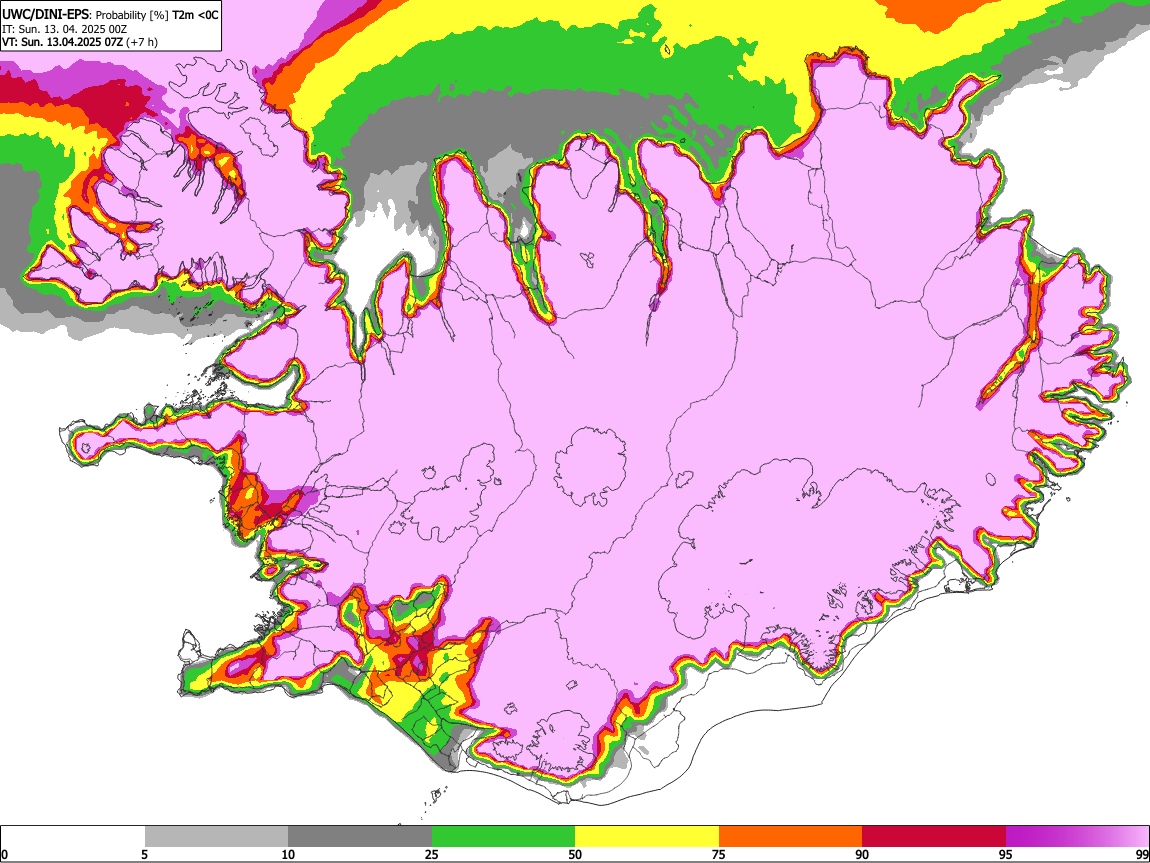Image resolution: width=1150 pixels, height=863 pixels.
Task: Click the legend value label '0'
Action: pos(4,854)
